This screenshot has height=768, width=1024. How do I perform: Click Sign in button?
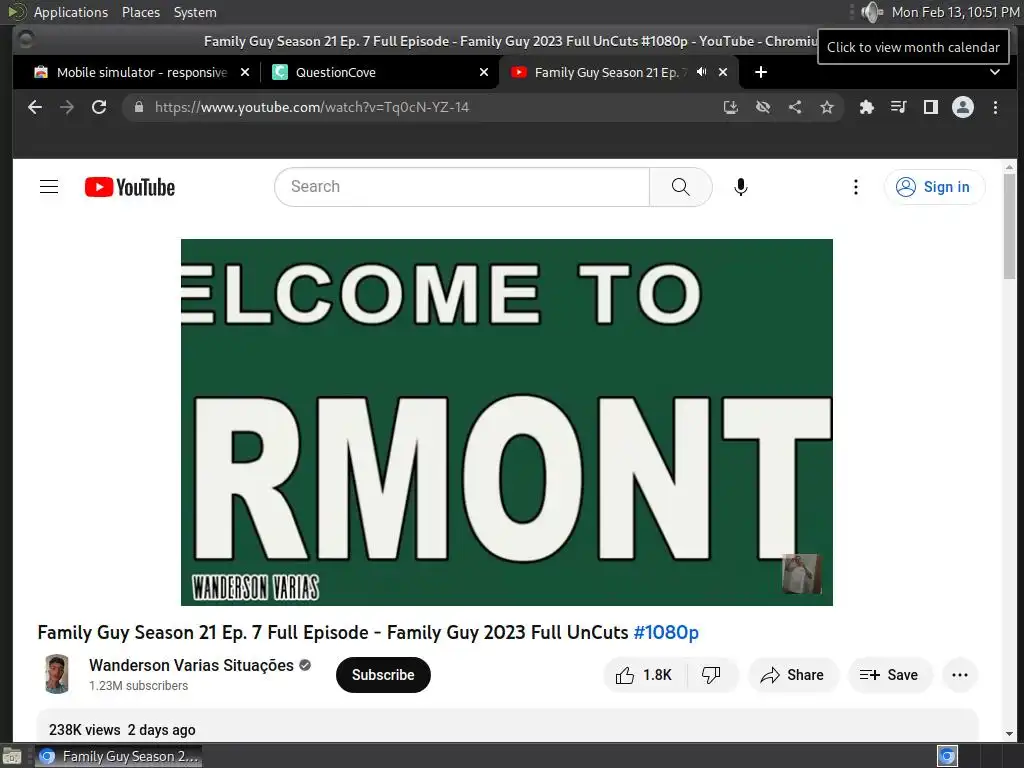click(x=934, y=187)
